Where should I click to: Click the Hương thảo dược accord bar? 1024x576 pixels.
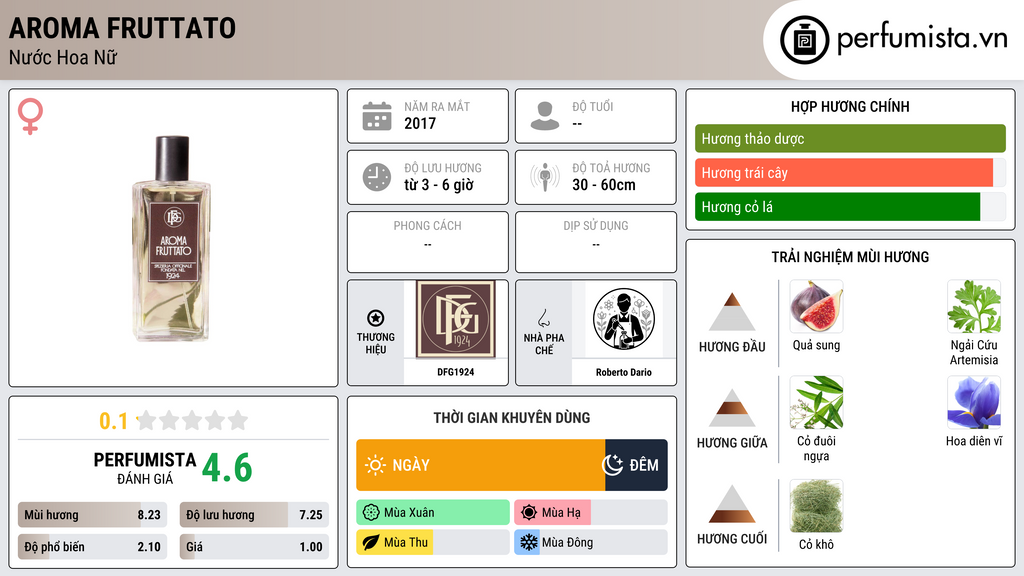pyautogui.click(x=850, y=138)
